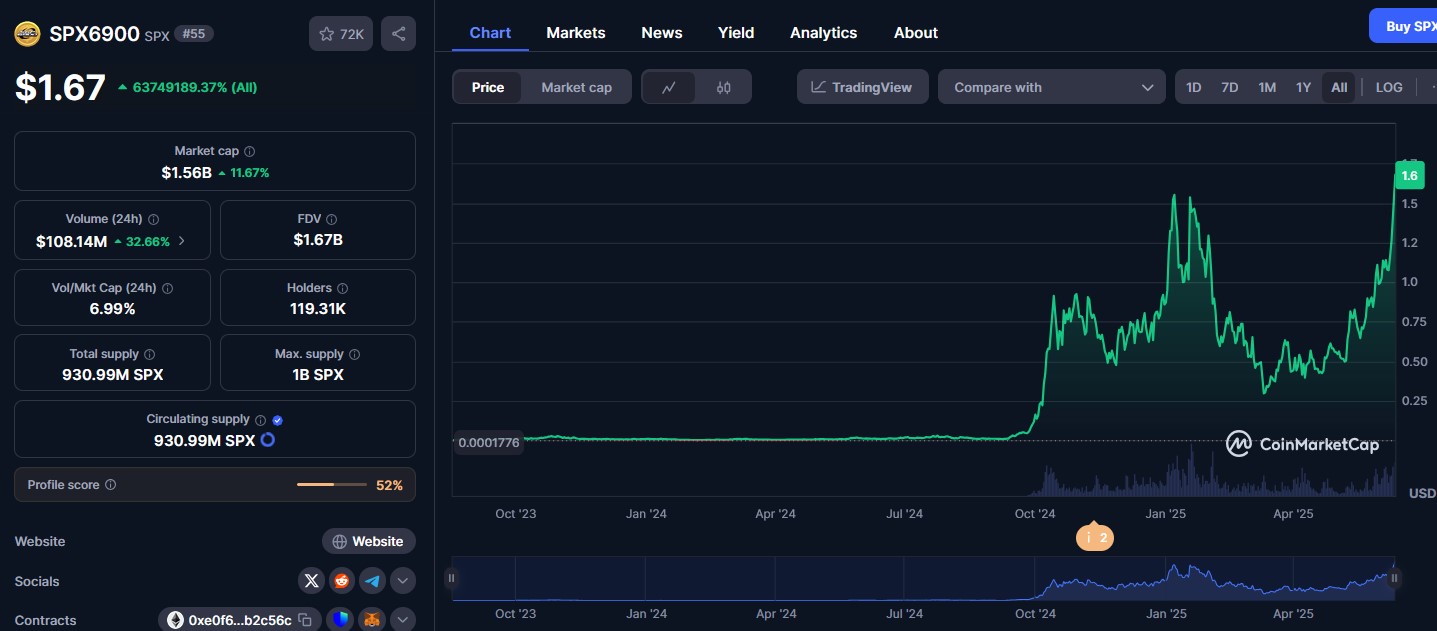Click the blue verified badge on Circulating supply
The image size is (1437, 631).
pyautogui.click(x=278, y=420)
